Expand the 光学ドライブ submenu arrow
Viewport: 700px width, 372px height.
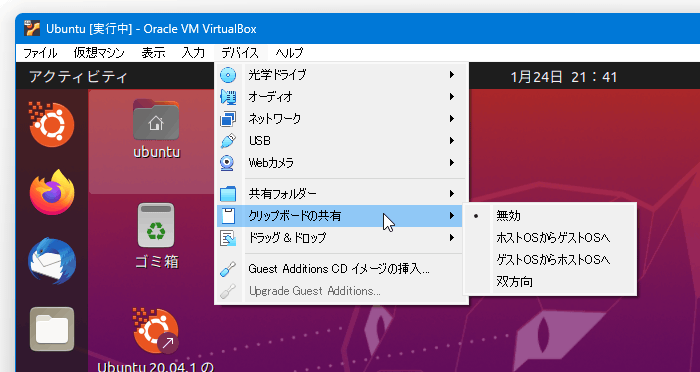[x=452, y=75]
